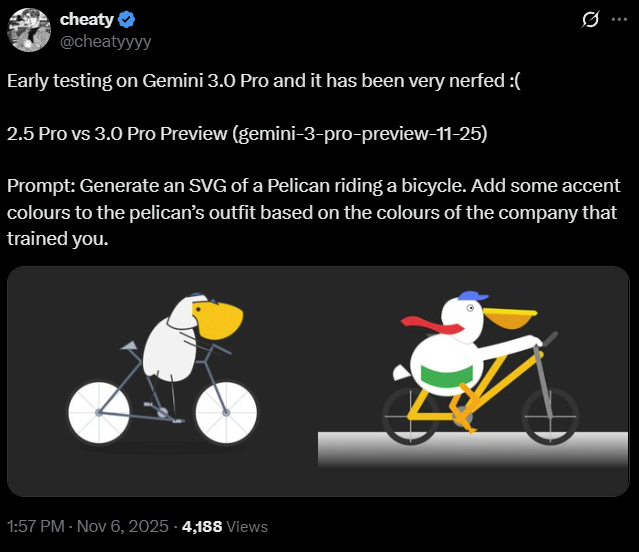
Task: Open the Grok explain icon
Action: point(590,20)
